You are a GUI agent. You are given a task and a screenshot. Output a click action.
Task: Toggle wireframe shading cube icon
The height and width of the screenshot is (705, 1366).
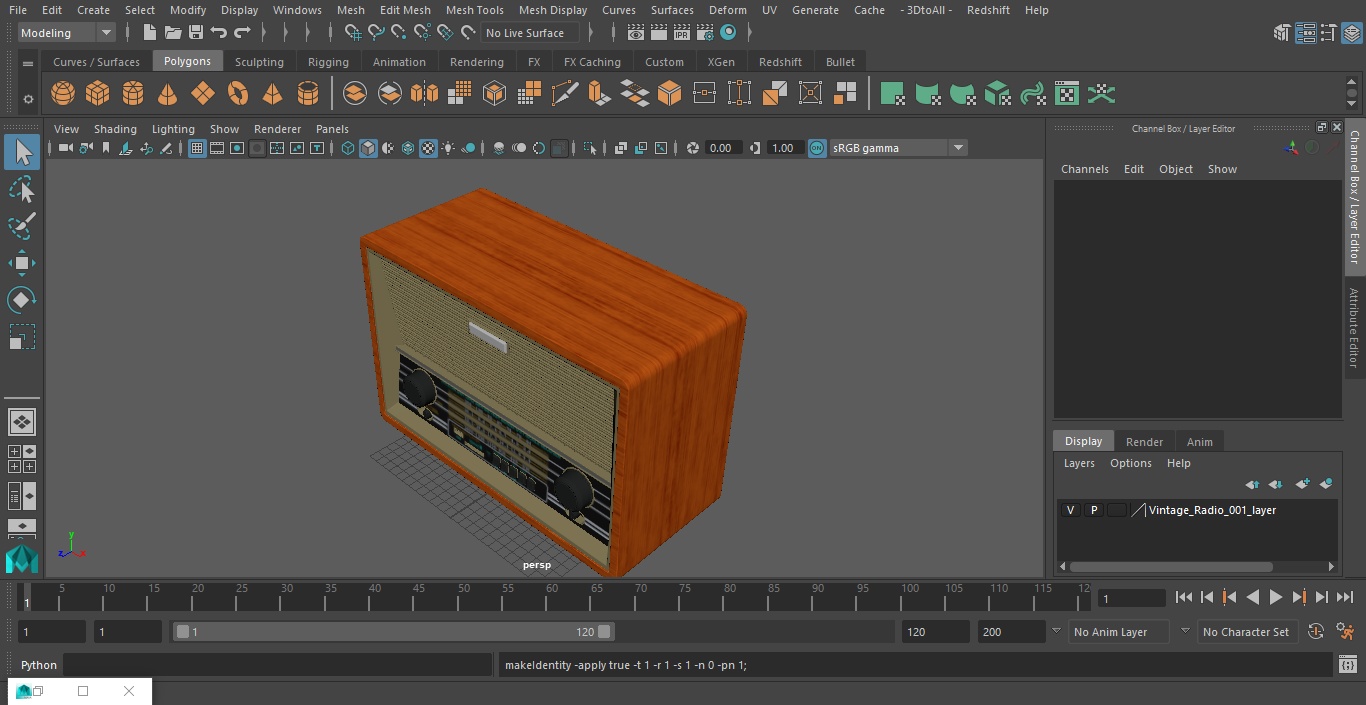click(x=348, y=148)
